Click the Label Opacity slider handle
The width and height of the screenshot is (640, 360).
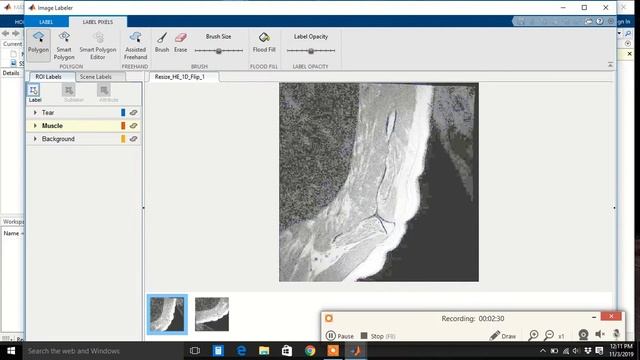311,51
